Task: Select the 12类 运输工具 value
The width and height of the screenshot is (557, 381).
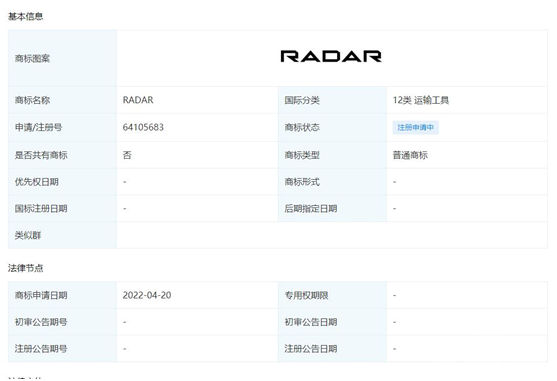Action: (421, 100)
